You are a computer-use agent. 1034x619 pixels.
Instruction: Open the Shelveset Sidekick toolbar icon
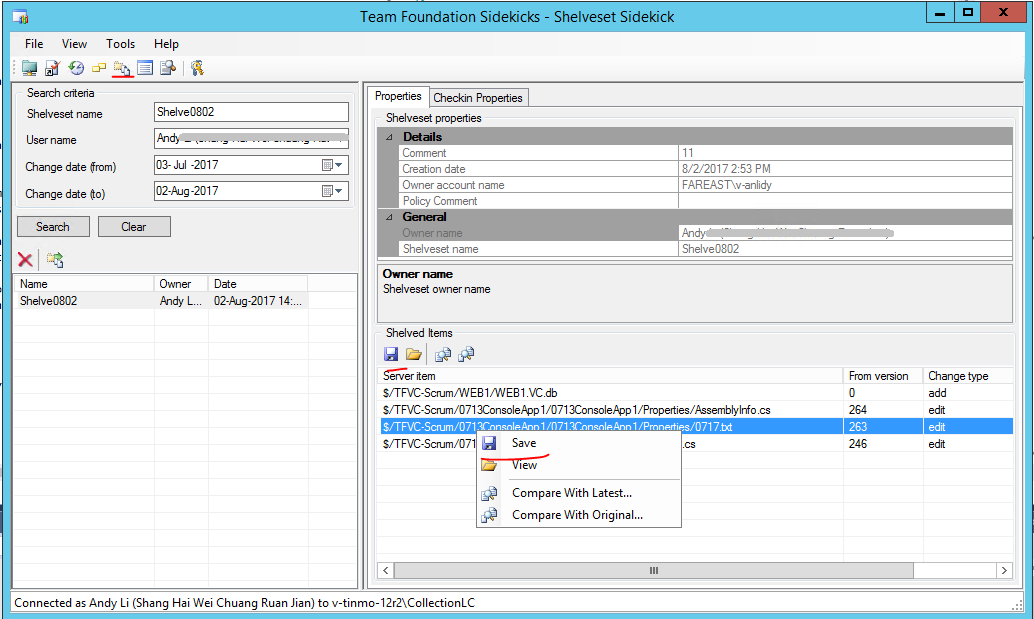point(122,68)
